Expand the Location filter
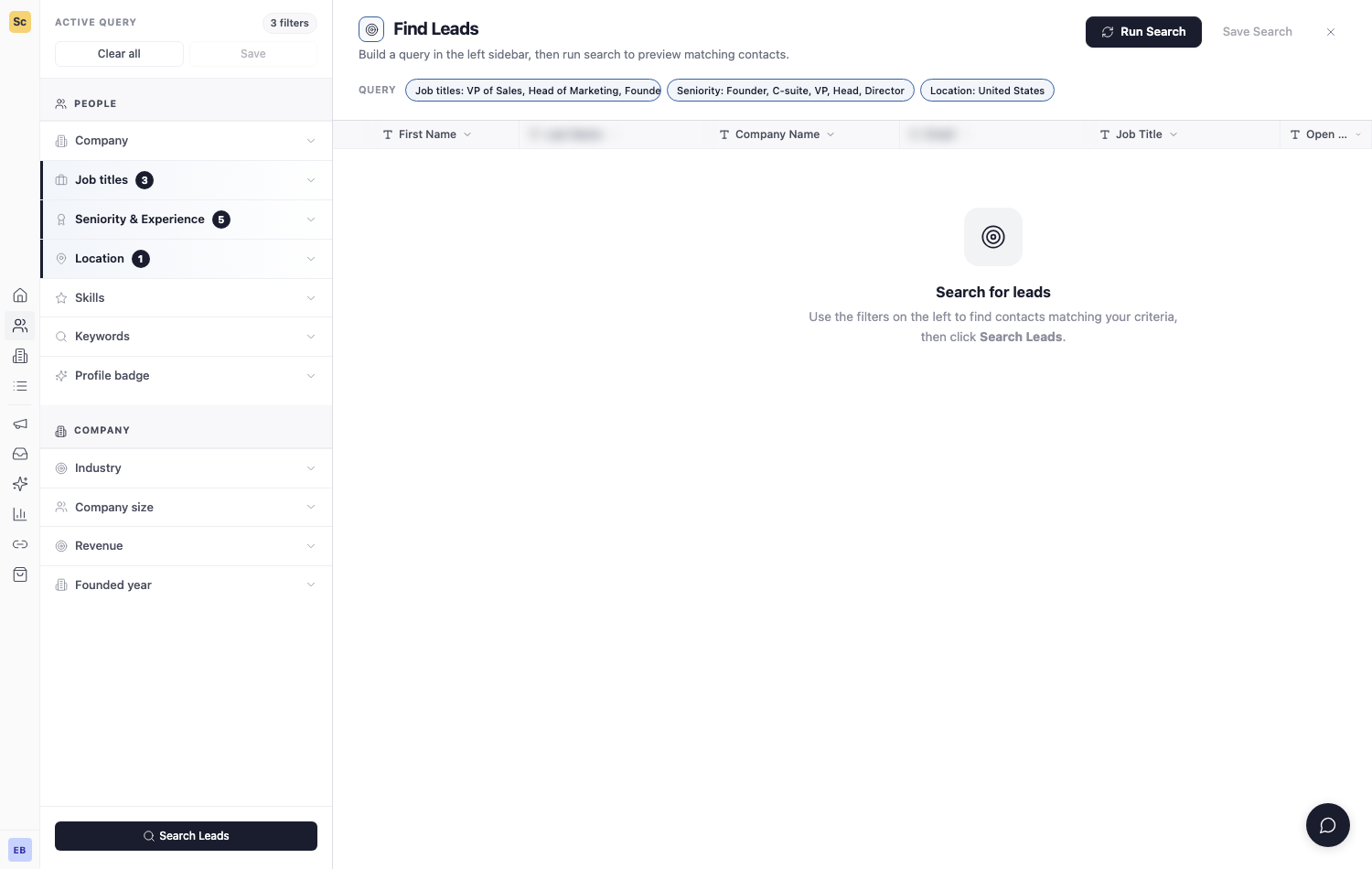1372x869 pixels. [187, 259]
